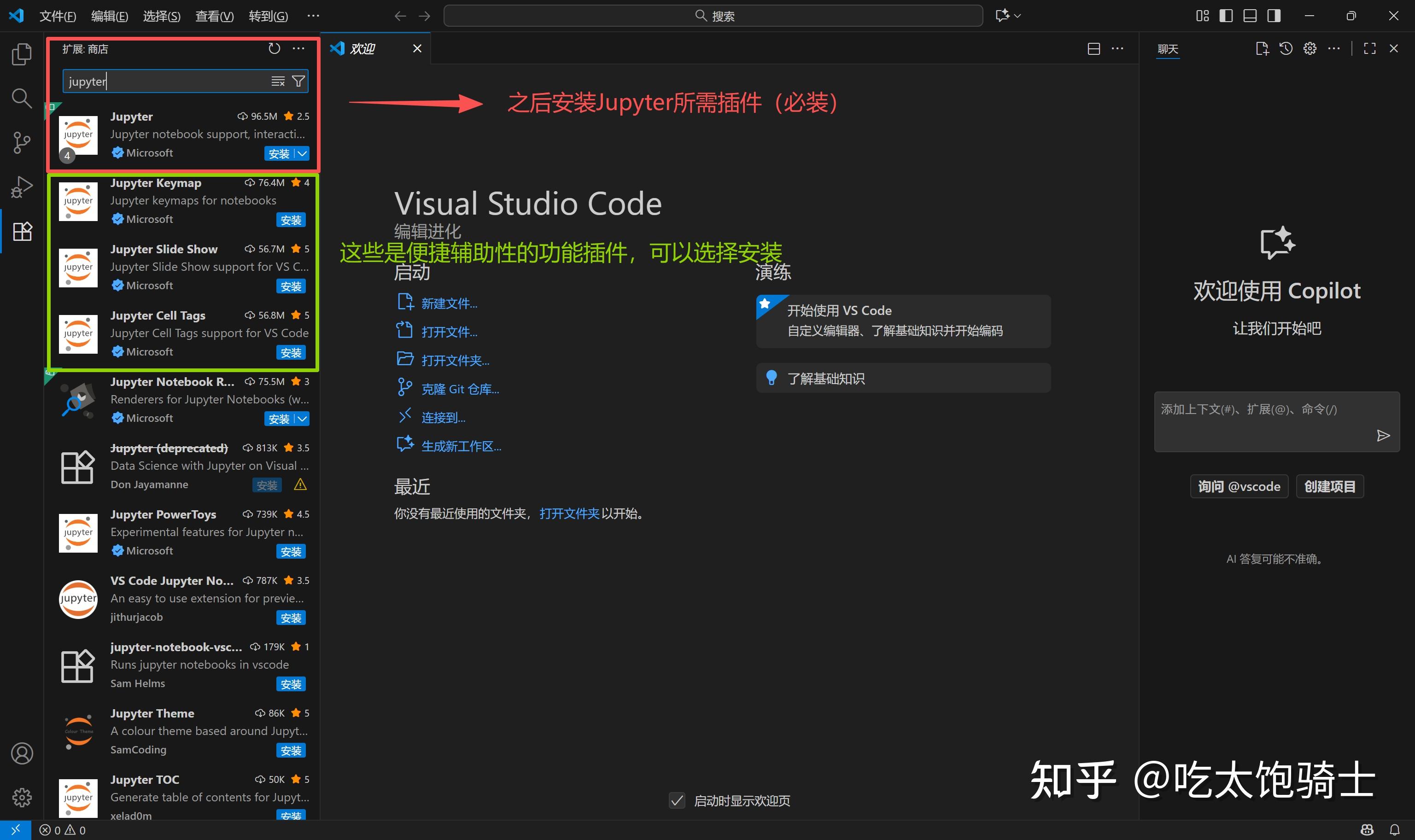
Task: Split the editor using the split icon
Action: 1093,49
